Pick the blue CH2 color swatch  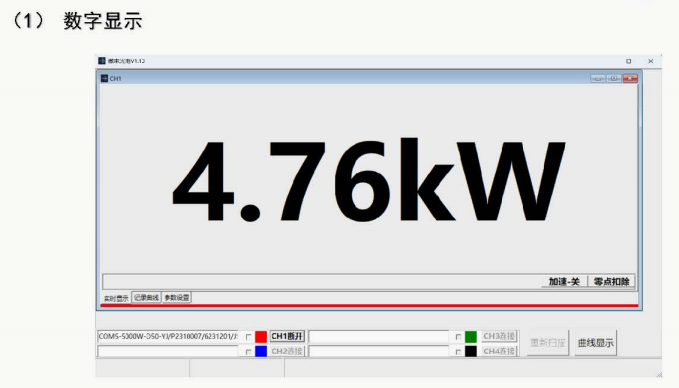click(x=261, y=351)
